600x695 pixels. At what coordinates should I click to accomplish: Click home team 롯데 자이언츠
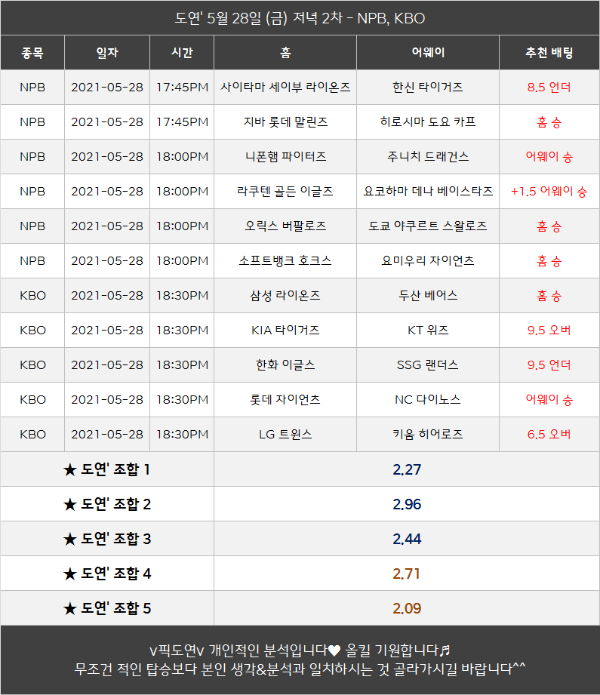pos(285,399)
